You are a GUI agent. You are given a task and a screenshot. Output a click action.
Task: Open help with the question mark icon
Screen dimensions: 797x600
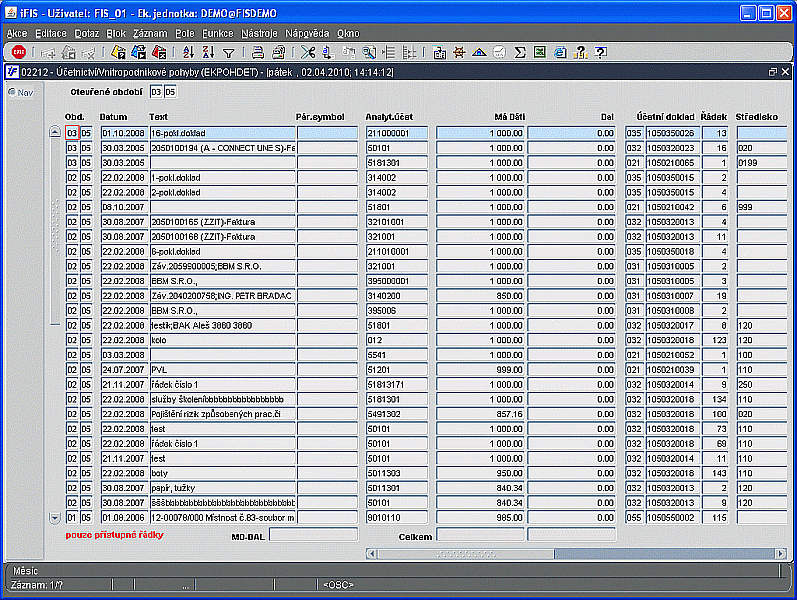[x=600, y=52]
